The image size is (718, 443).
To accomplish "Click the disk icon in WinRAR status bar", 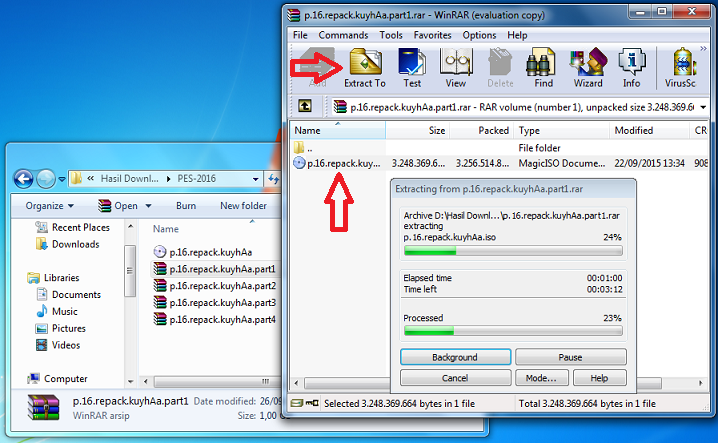I will click(x=297, y=403).
